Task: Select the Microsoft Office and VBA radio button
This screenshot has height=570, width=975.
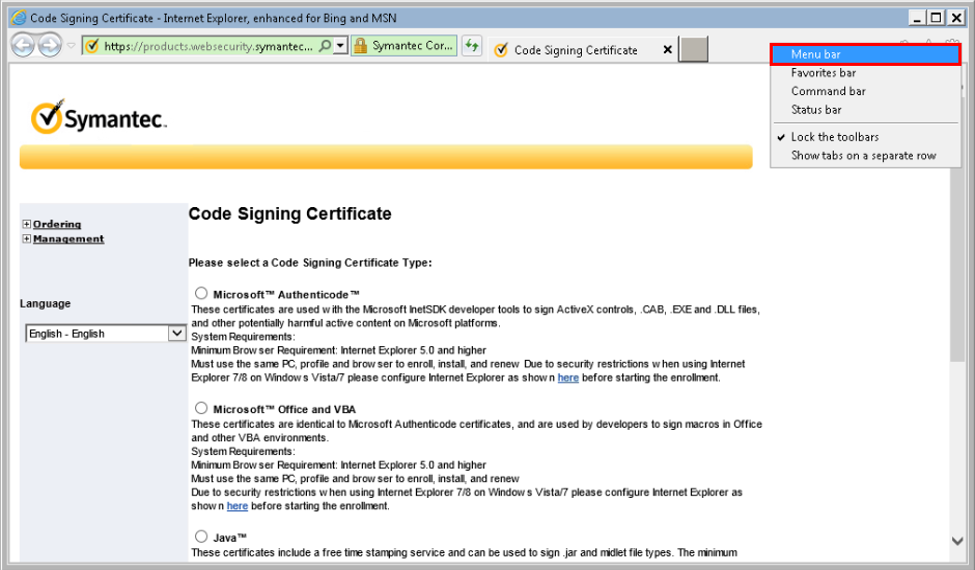Action: point(201,408)
